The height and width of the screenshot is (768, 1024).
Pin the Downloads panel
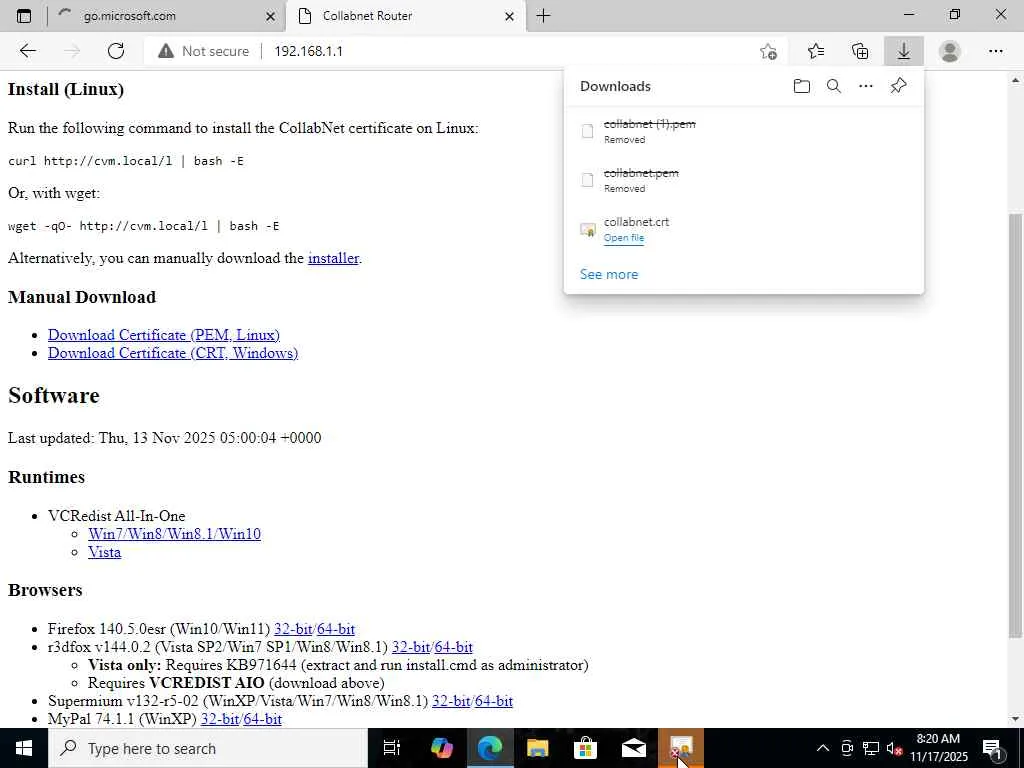click(x=899, y=86)
